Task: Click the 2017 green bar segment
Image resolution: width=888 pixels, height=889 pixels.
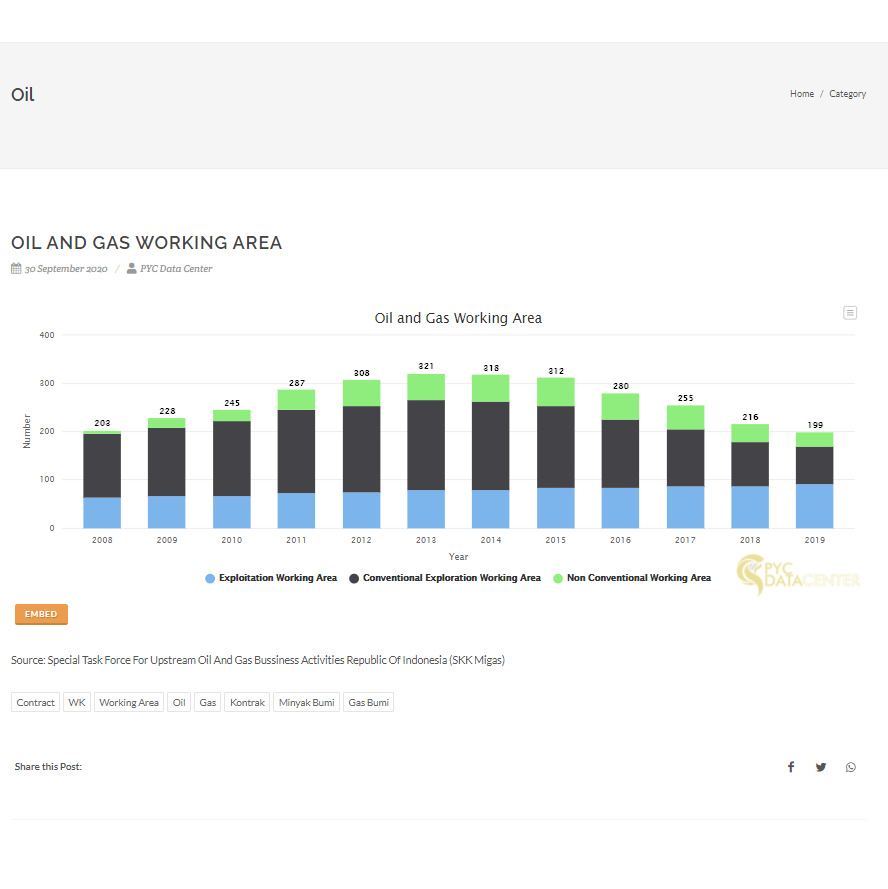Action: pos(685,417)
